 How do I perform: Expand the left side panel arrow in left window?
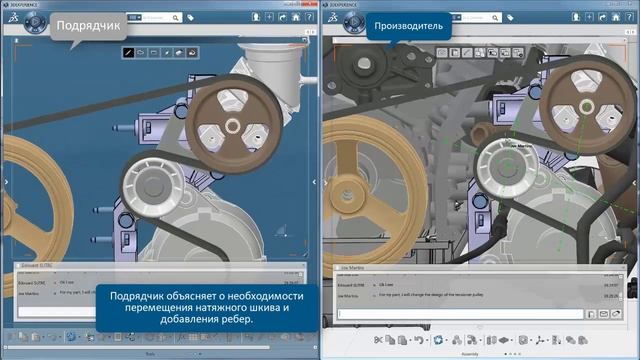point(6,182)
